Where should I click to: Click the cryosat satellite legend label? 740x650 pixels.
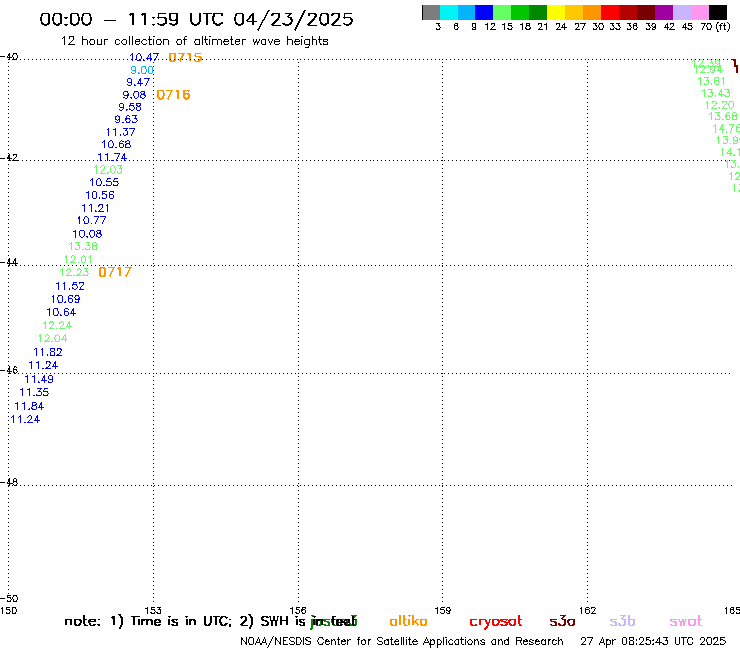tap(496, 622)
